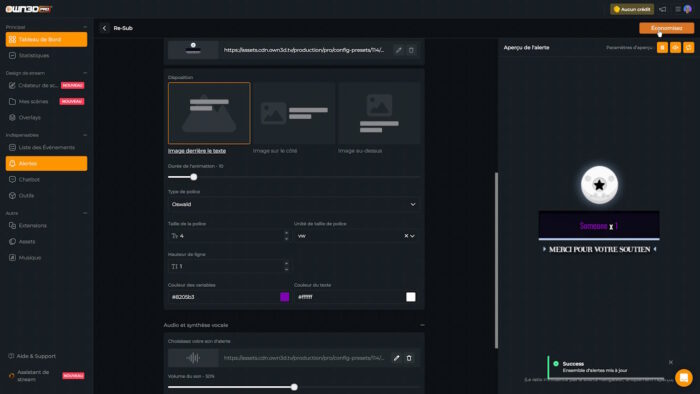The image size is (700, 394).
Task: Collapse the Indispensables sidebar section
Action: point(85,135)
